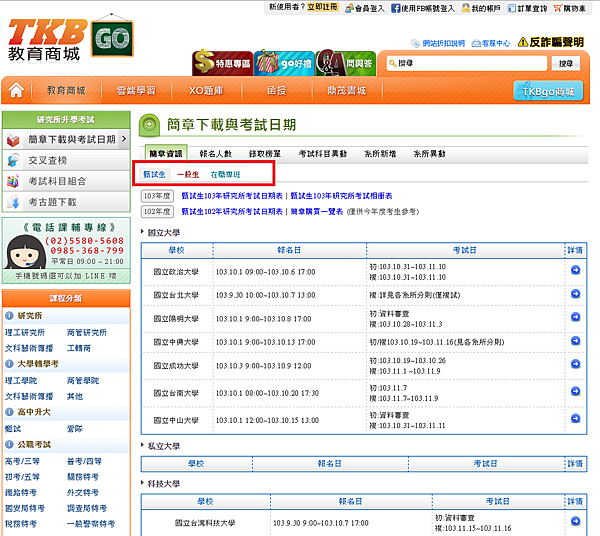Click 會員登入 member login
This screenshot has width=600, height=536.
point(365,8)
